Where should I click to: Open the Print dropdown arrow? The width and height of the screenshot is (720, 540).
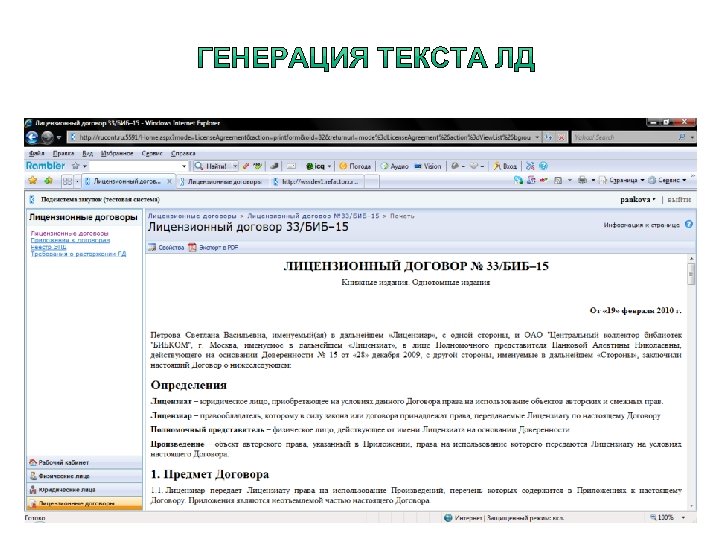click(593, 180)
